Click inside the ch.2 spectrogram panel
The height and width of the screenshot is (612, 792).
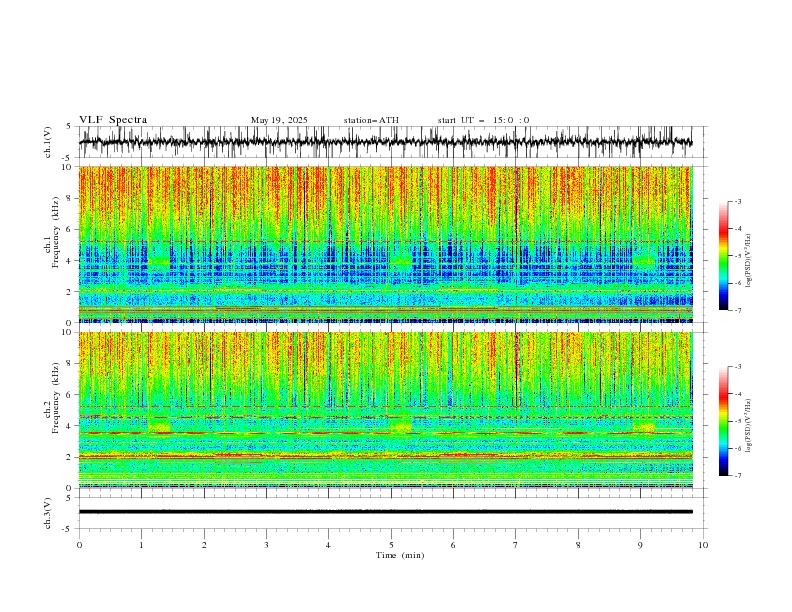pos(385,410)
